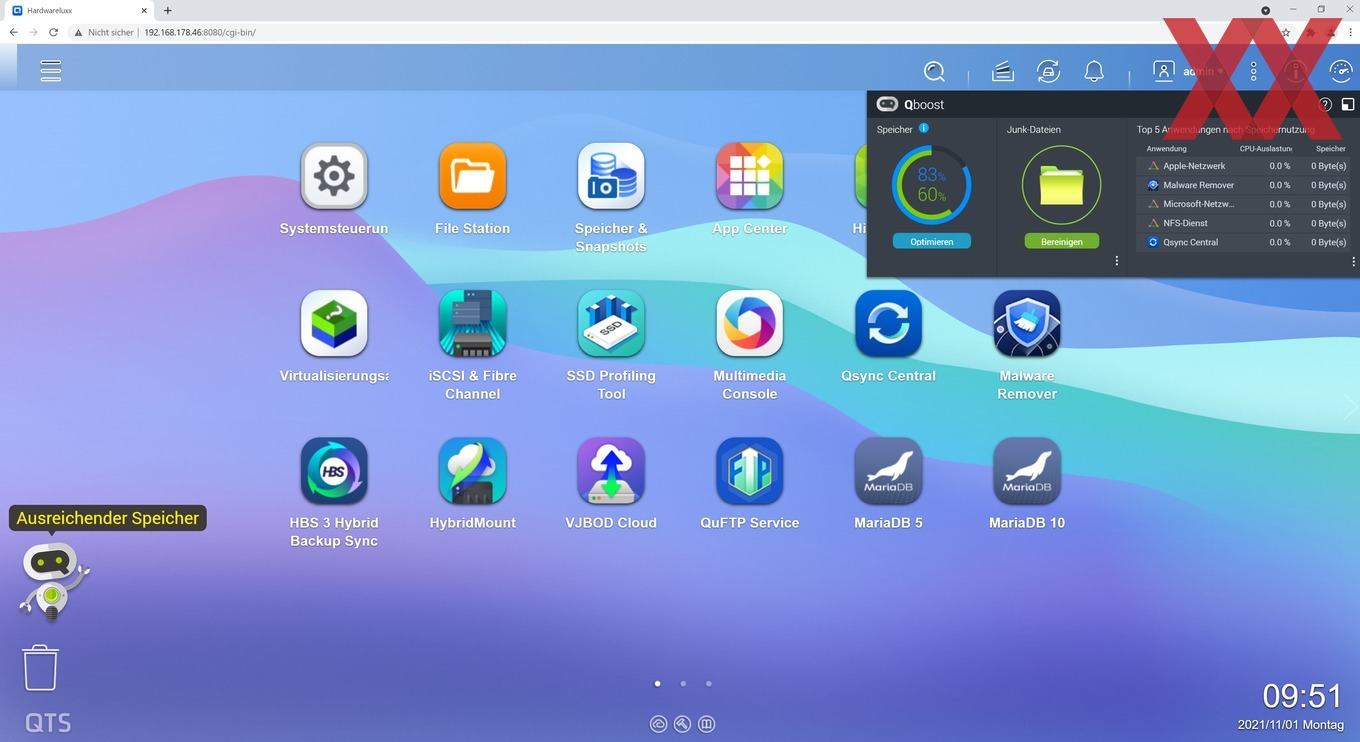Launch MariaDB 5
This screenshot has width=1360, height=742.
888,471
